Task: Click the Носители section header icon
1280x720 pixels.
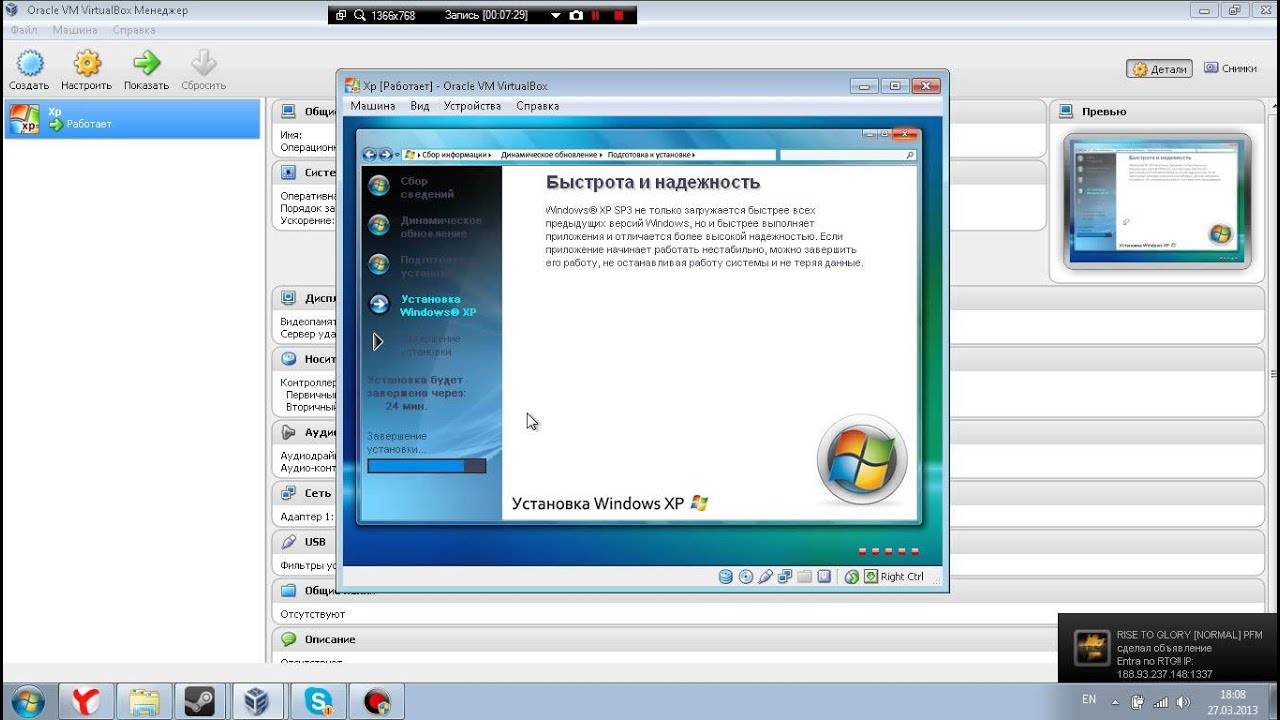Action: pyautogui.click(x=288, y=359)
